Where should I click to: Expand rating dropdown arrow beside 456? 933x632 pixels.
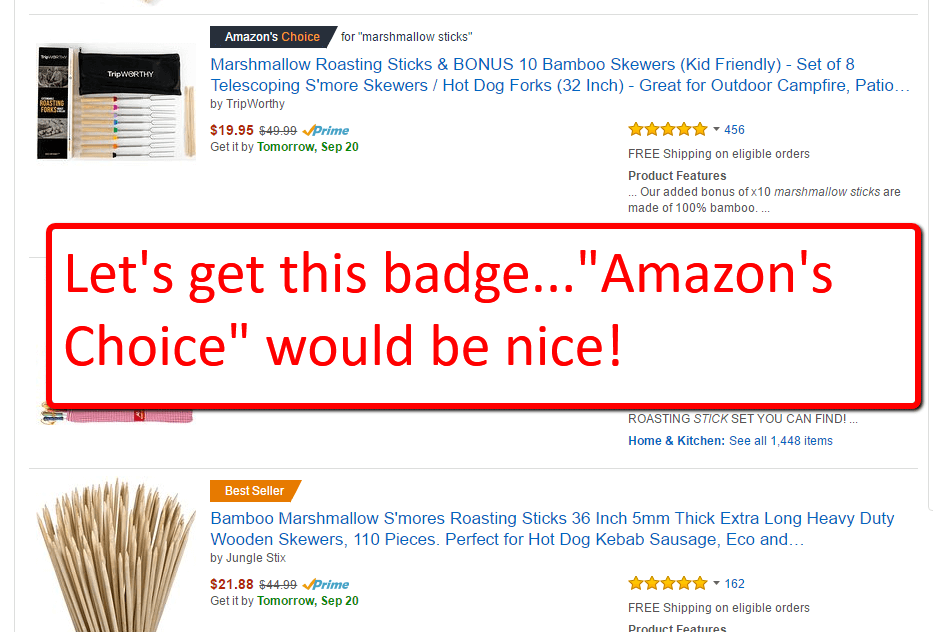click(x=716, y=129)
